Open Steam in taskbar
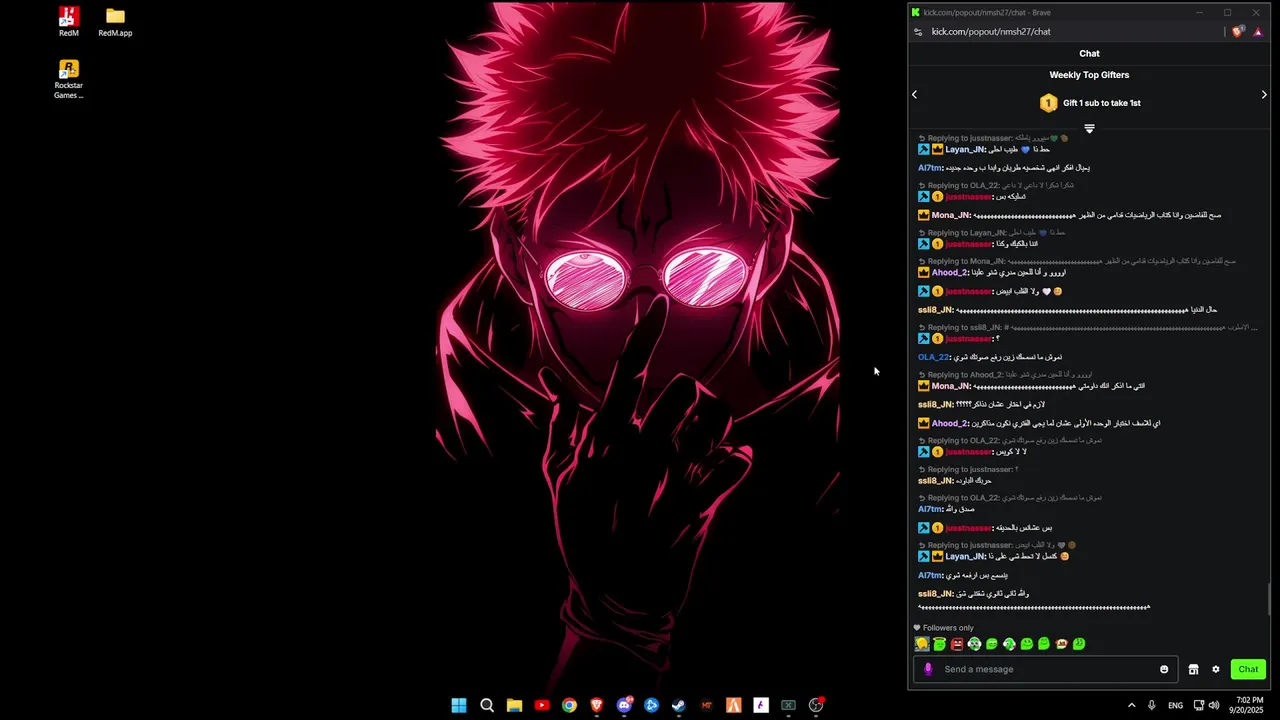1280x720 pixels. 679,705
